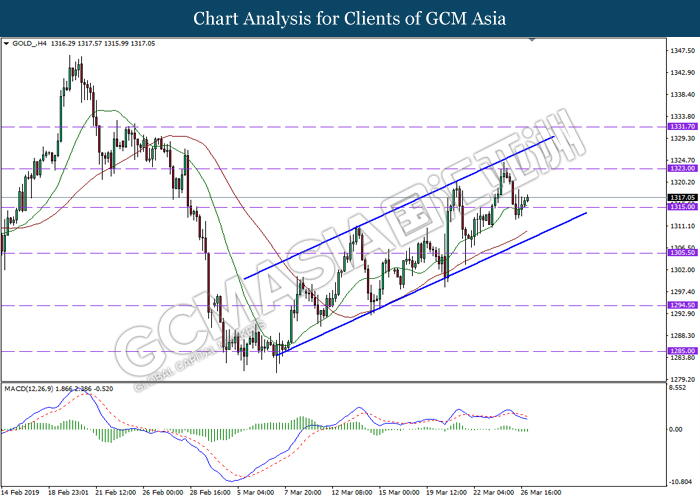Select the 1315.00 price level label
Screen dimensions: 700x500
point(682,207)
